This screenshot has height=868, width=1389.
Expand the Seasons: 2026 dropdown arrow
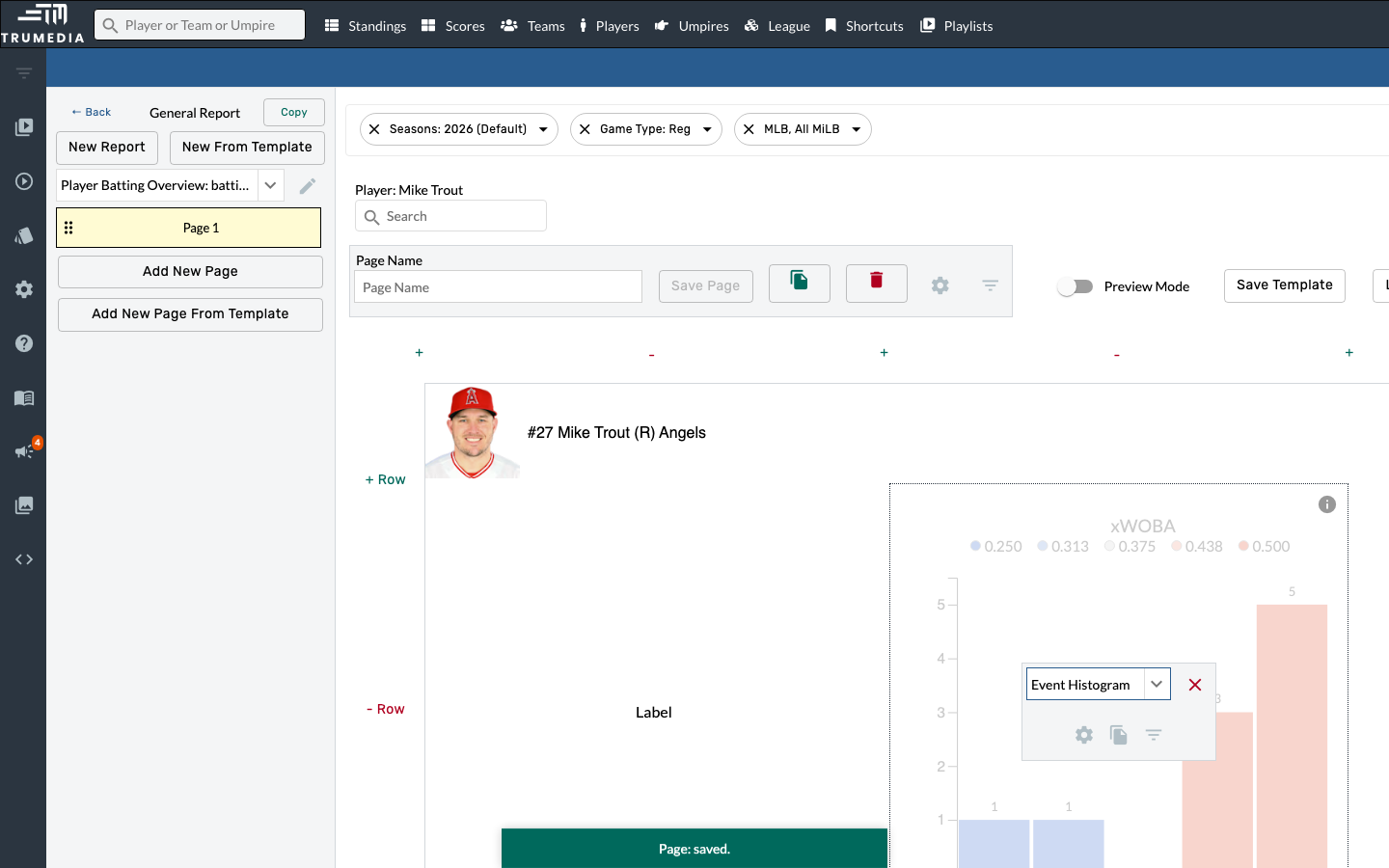pyautogui.click(x=543, y=129)
